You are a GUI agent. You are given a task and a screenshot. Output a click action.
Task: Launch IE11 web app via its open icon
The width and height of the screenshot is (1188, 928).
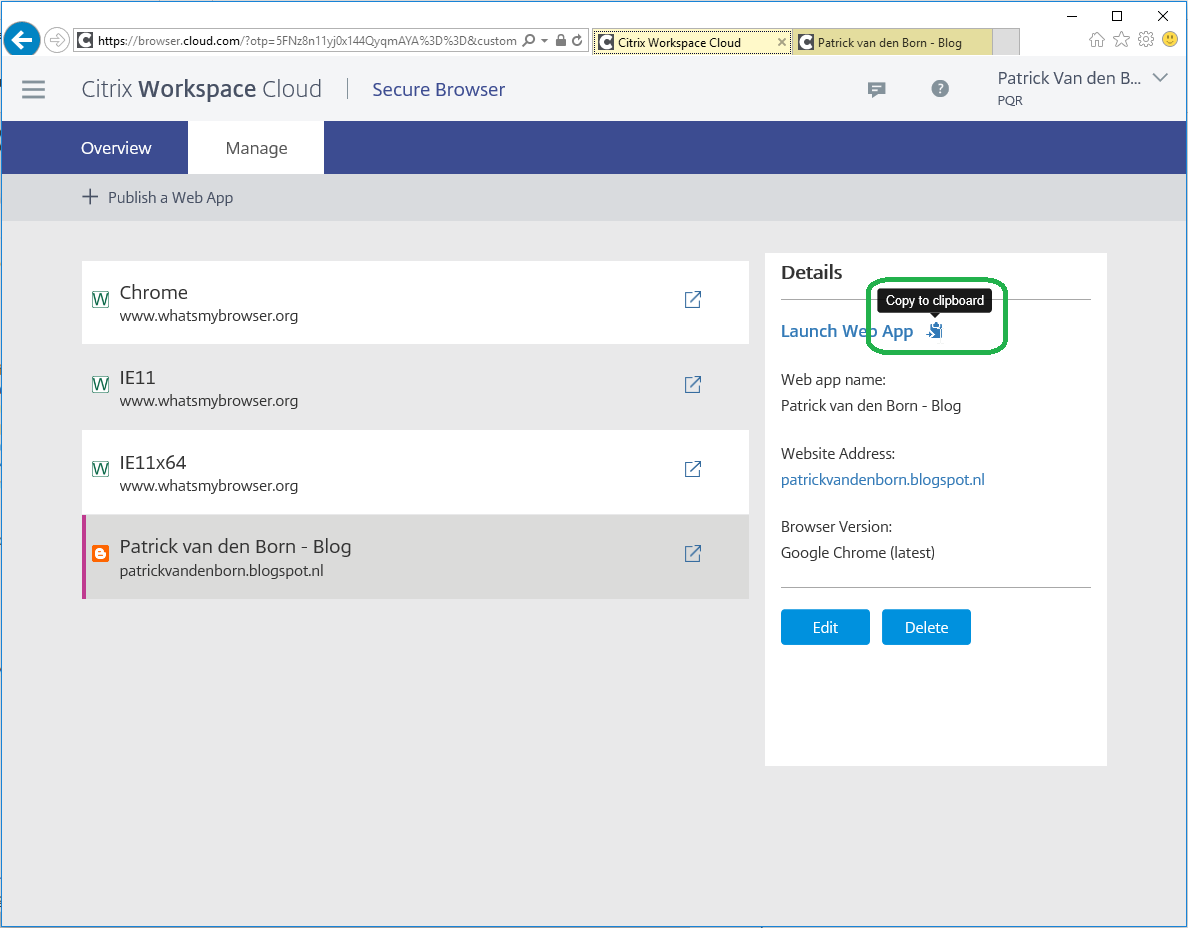coord(692,385)
